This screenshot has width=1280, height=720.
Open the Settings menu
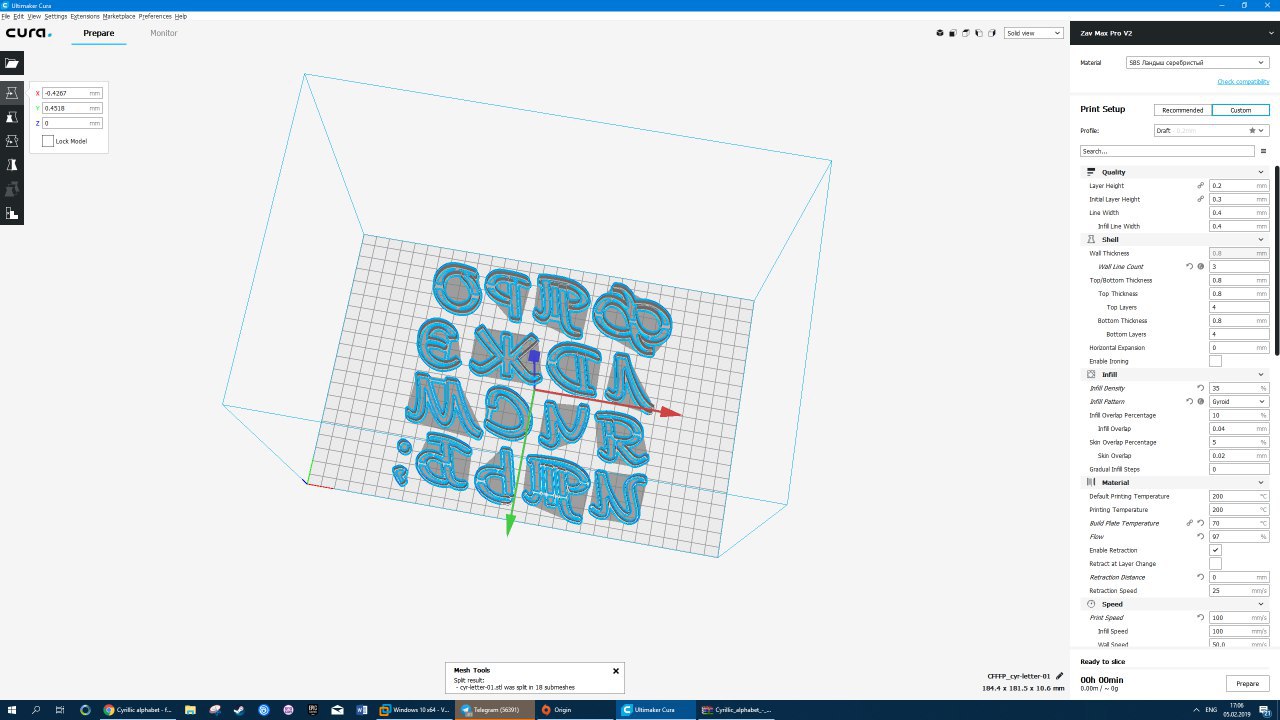click(56, 16)
